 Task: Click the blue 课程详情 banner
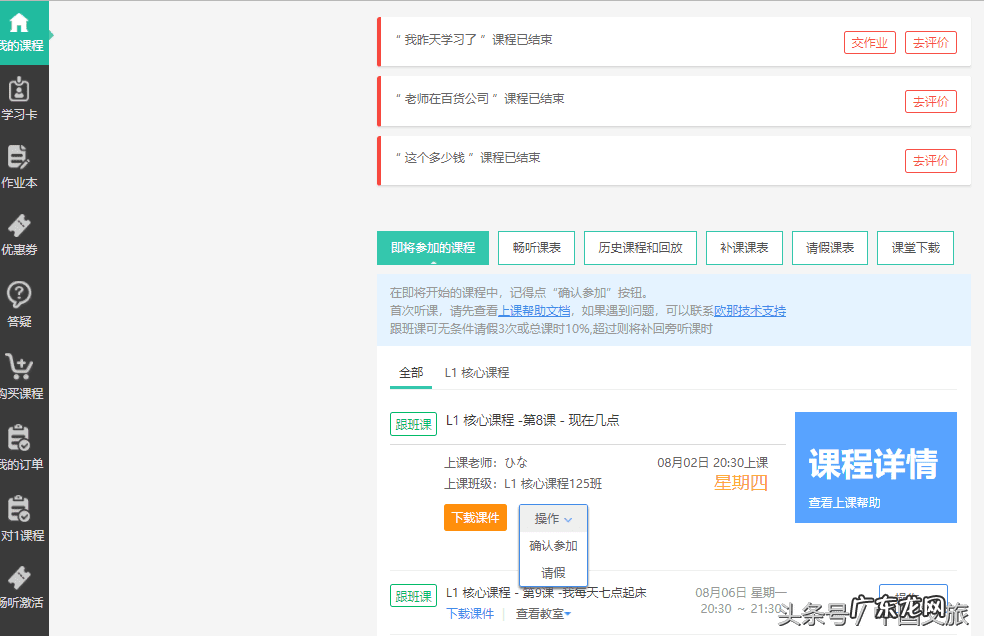click(875, 467)
